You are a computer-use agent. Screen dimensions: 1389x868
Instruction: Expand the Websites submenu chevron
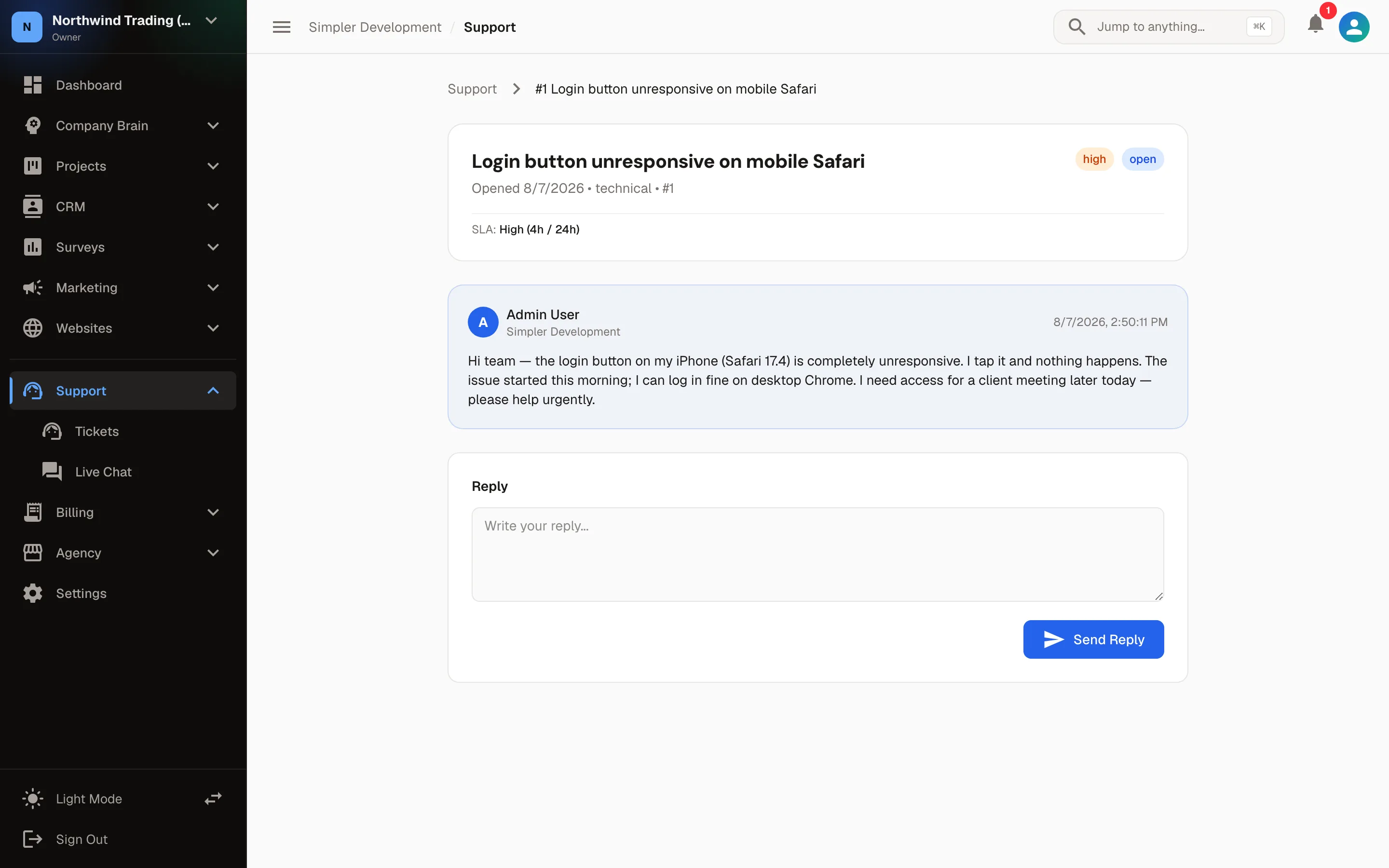(x=213, y=328)
